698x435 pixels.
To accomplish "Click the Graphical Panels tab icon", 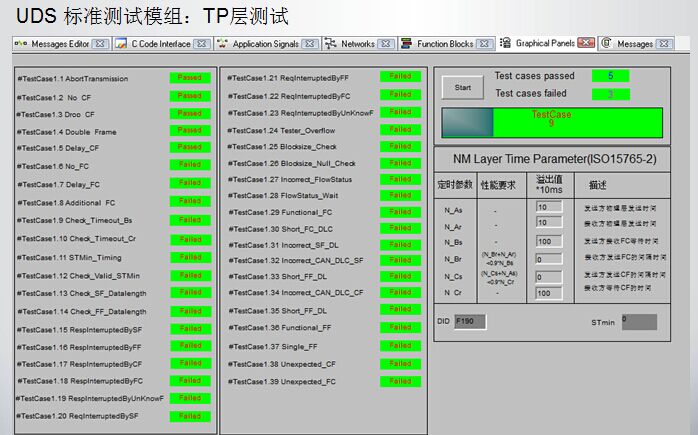I will click(x=506, y=44).
